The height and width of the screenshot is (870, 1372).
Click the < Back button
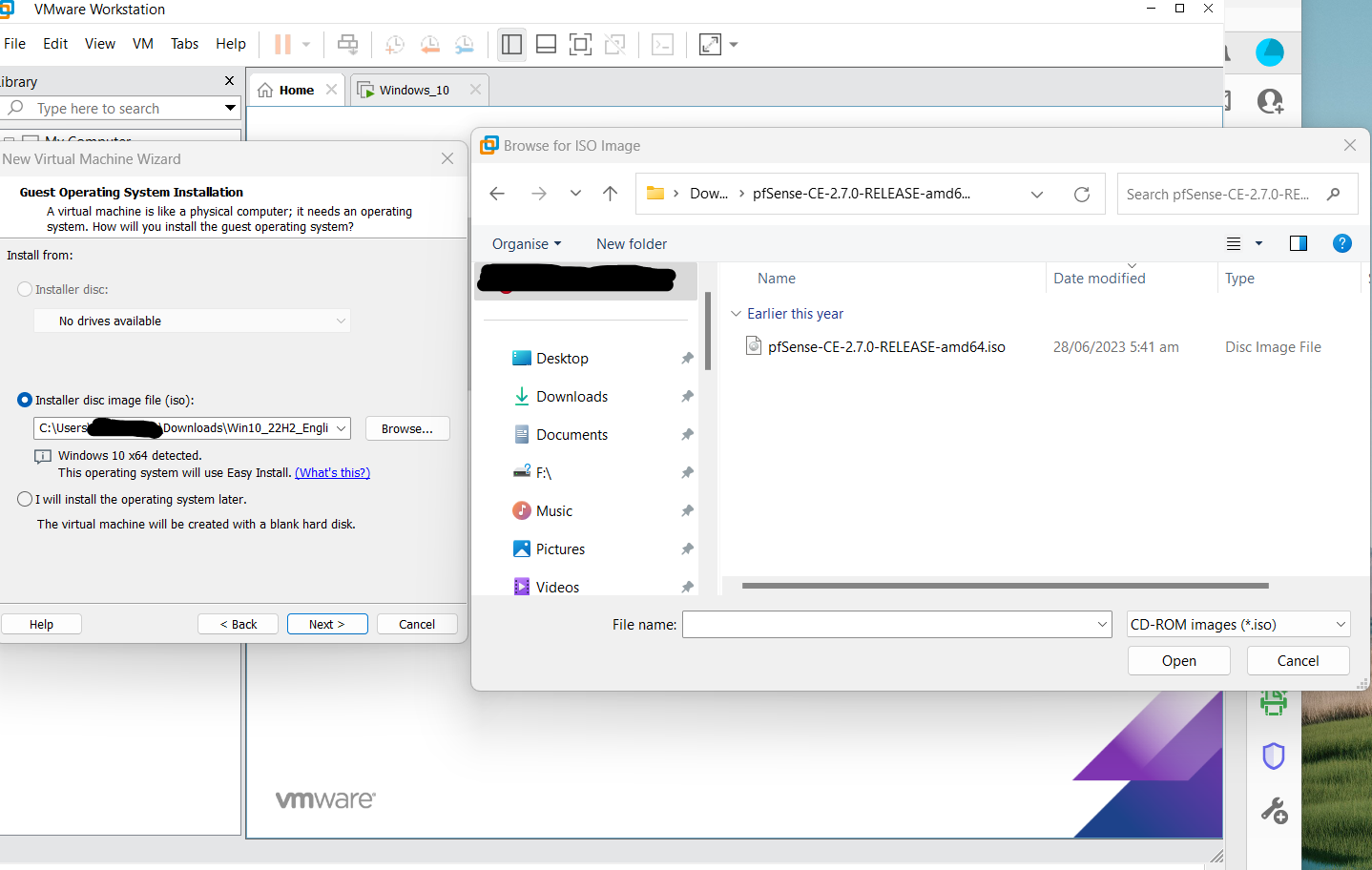239,624
